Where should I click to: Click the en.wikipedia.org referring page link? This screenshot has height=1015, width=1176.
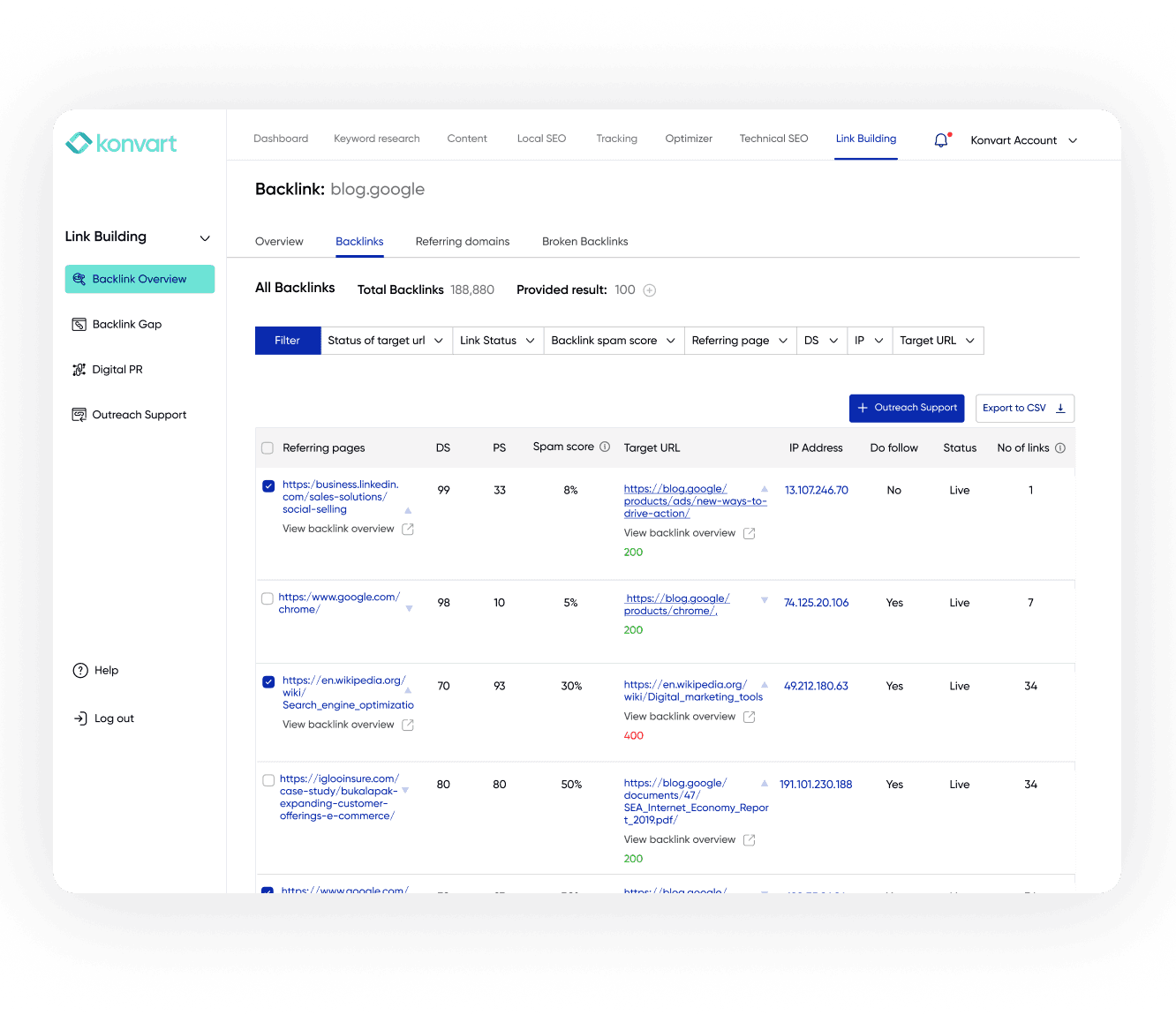coord(344,692)
